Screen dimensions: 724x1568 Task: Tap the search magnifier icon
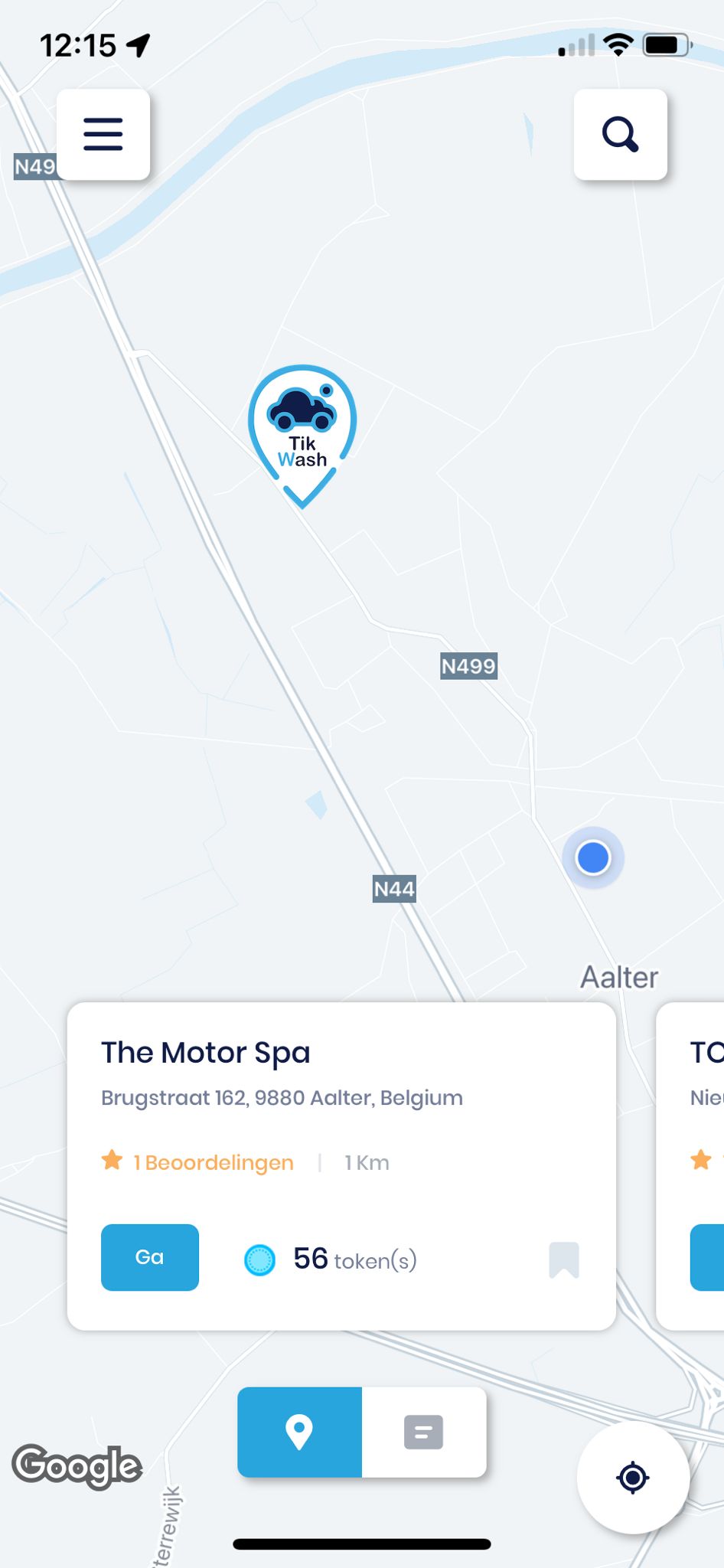tap(620, 135)
